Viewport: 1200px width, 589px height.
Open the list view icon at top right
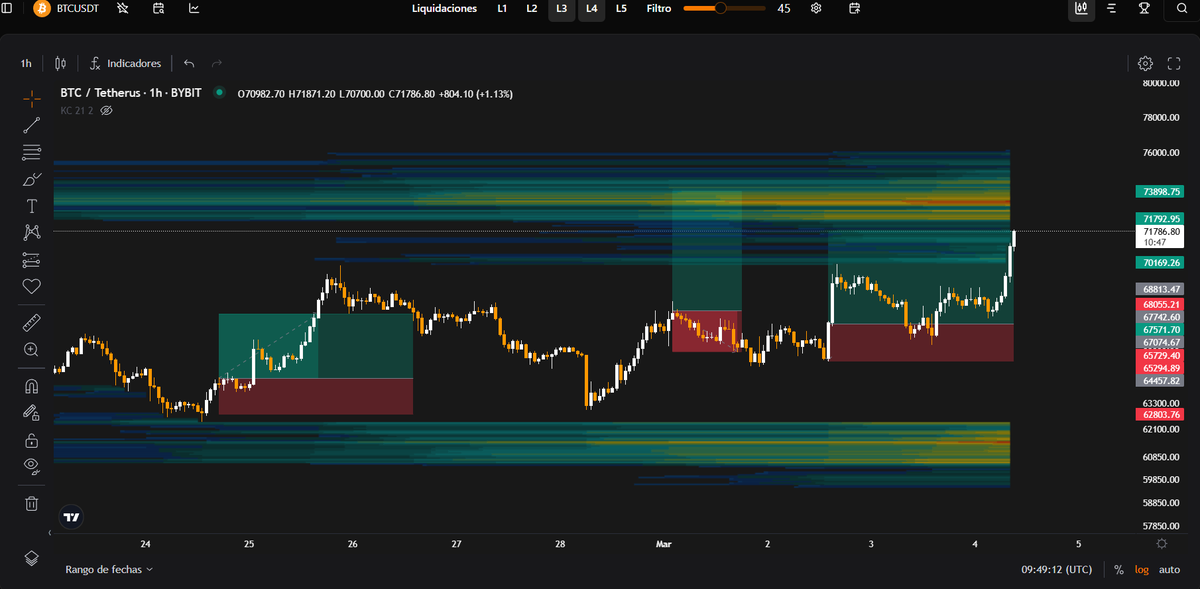click(x=1112, y=9)
